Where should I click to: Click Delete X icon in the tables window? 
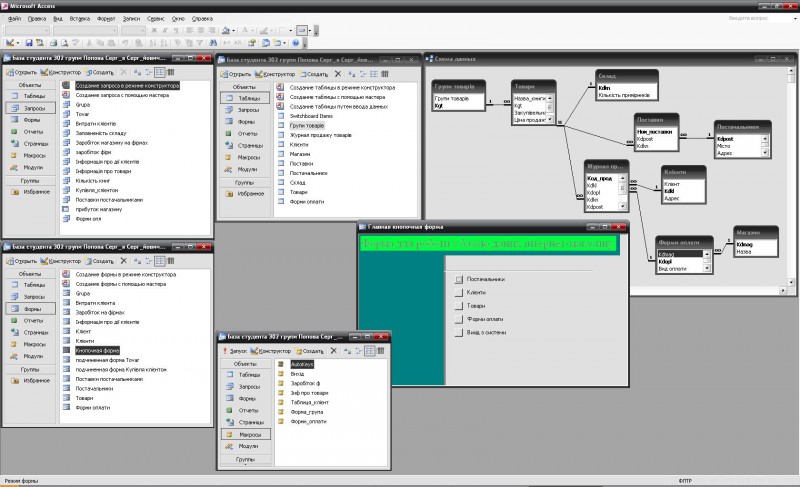[x=338, y=74]
